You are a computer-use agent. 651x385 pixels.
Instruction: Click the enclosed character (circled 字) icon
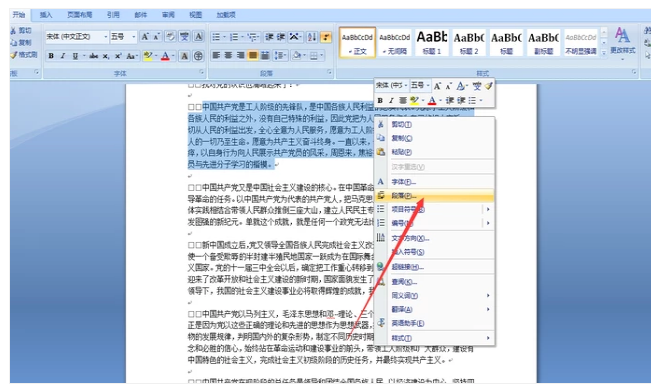click(198, 56)
